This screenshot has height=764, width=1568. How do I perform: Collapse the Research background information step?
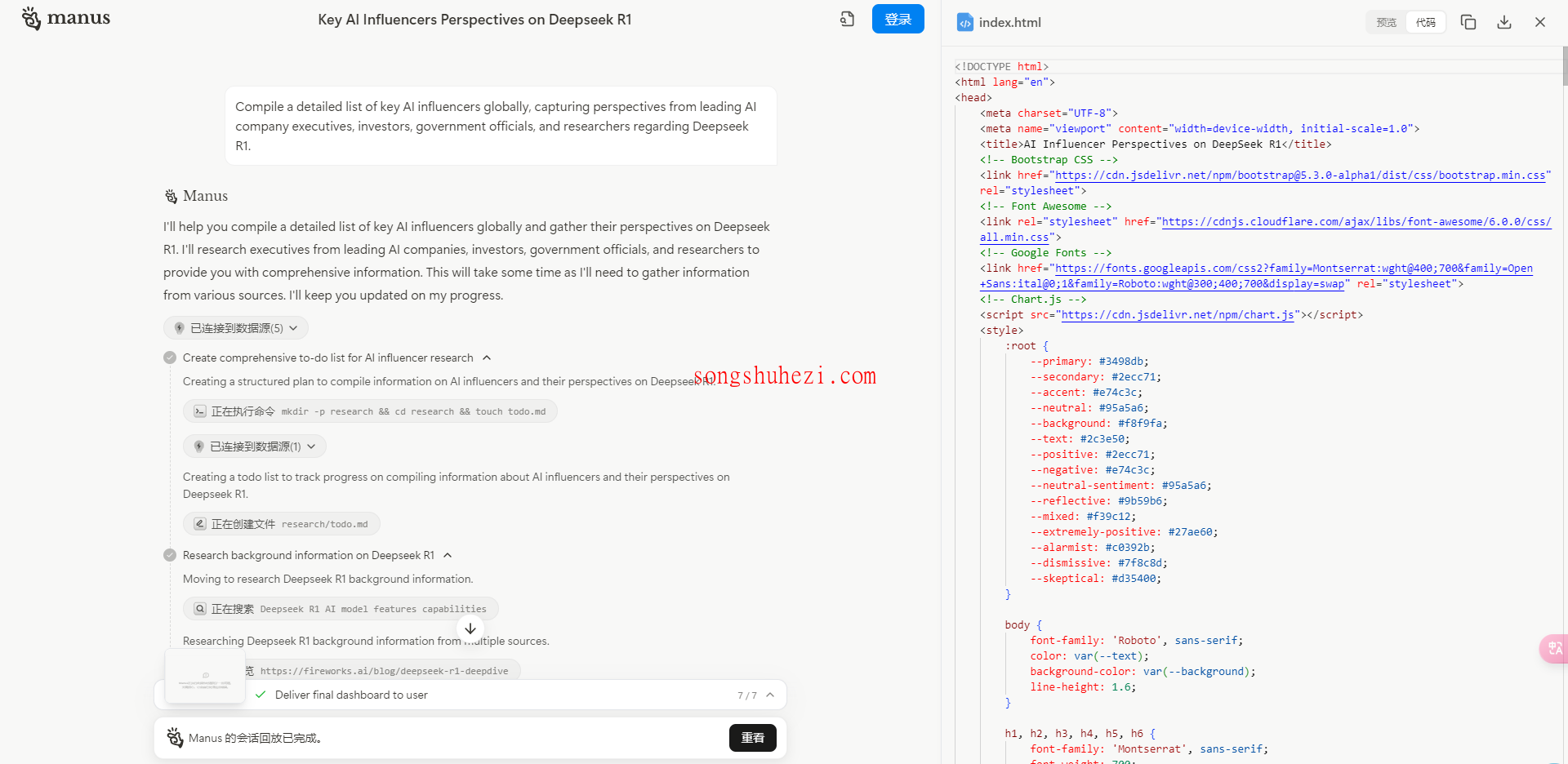point(448,555)
